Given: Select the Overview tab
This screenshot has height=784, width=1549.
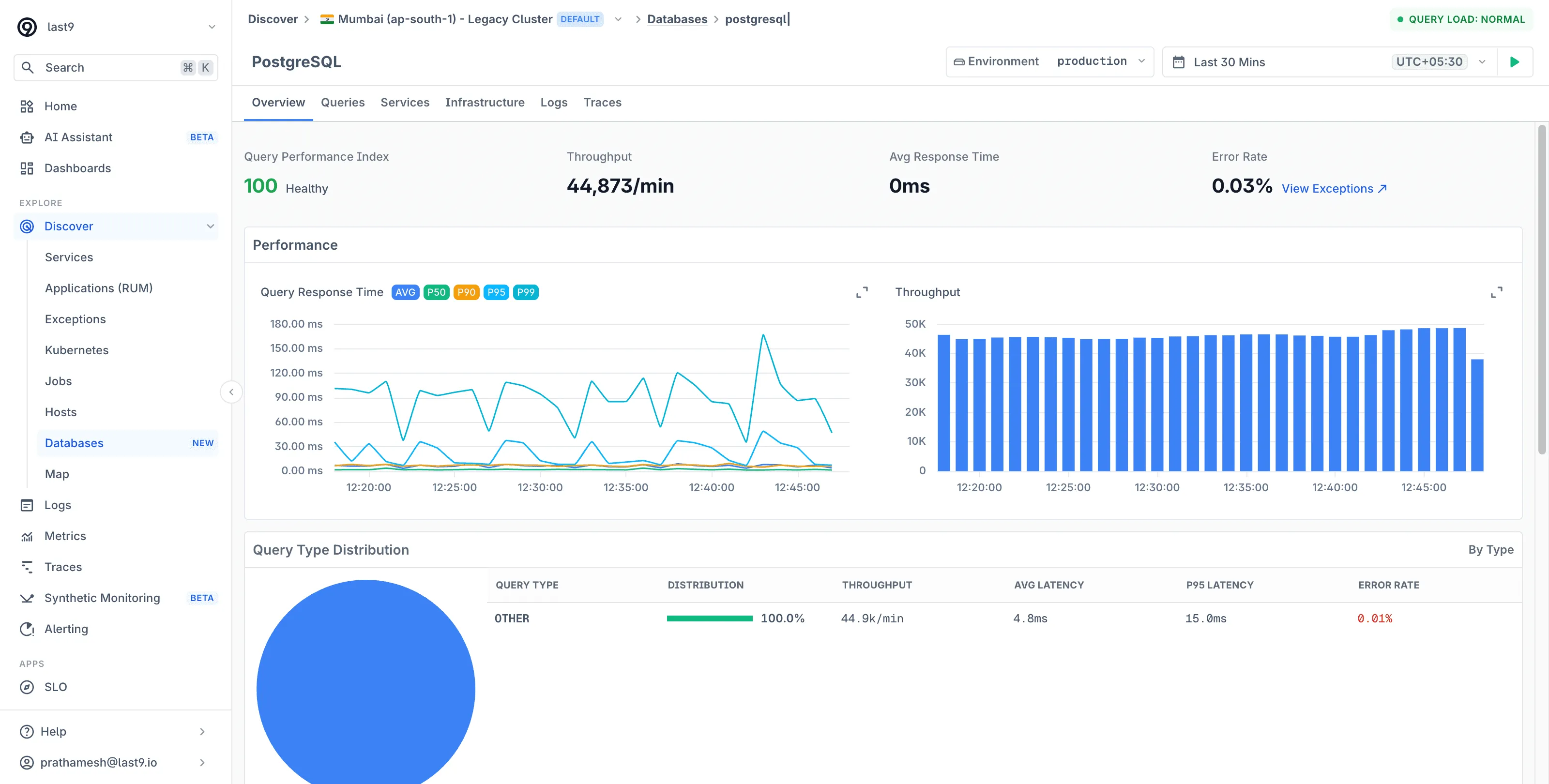Looking at the screenshot, I should point(278,102).
